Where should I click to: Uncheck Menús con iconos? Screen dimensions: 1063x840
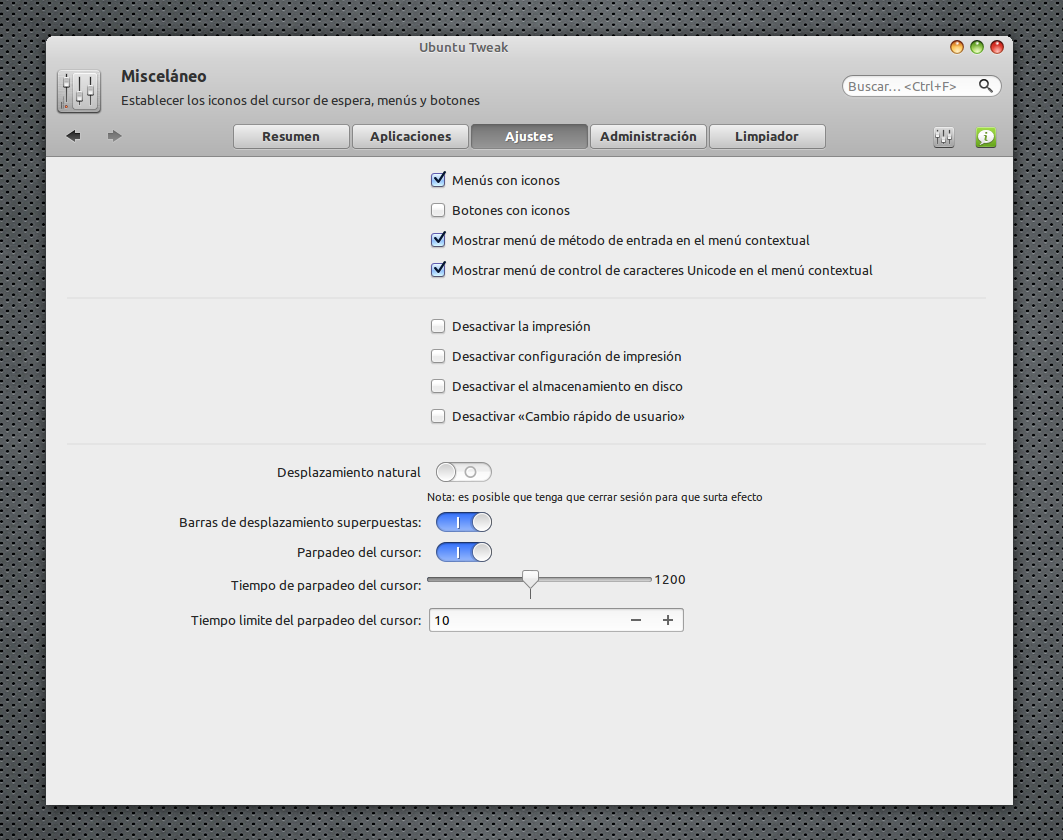pyautogui.click(x=438, y=180)
